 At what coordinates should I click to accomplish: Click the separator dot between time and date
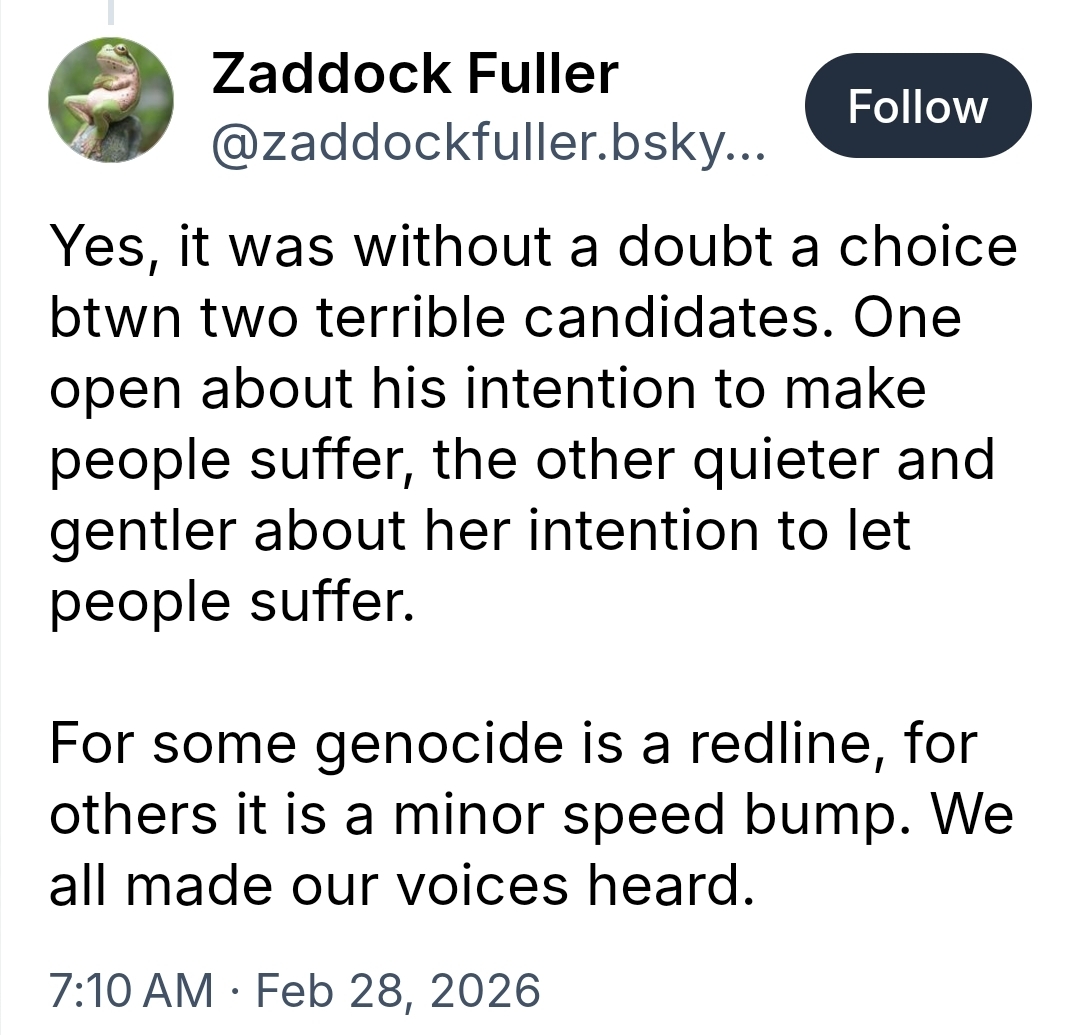[x=235, y=989]
